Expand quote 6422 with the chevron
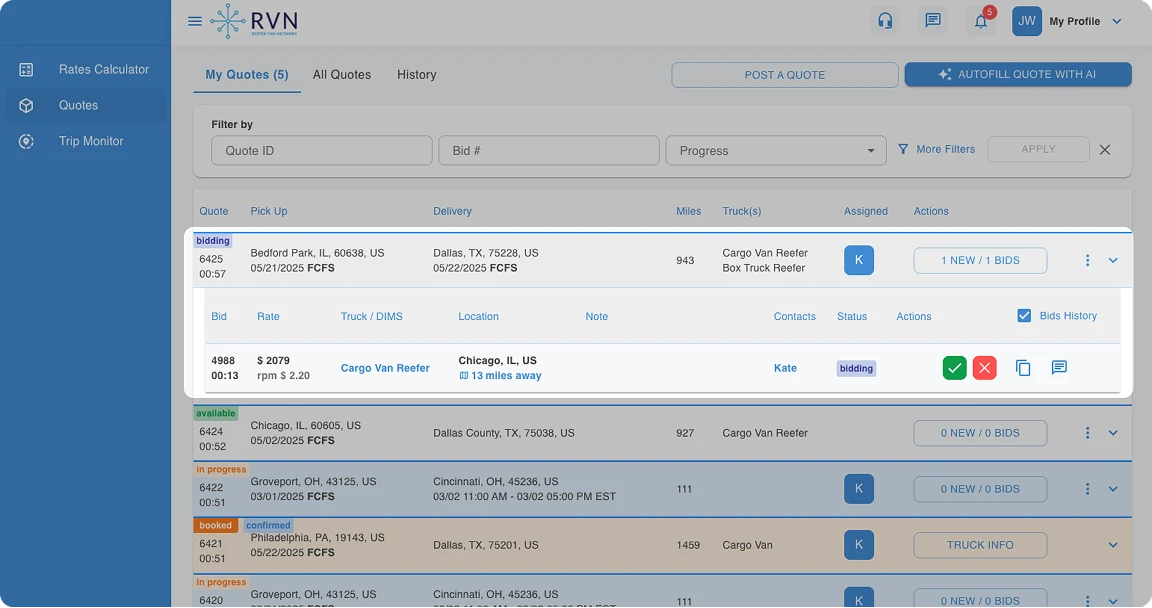This screenshot has width=1152, height=608. [1113, 489]
